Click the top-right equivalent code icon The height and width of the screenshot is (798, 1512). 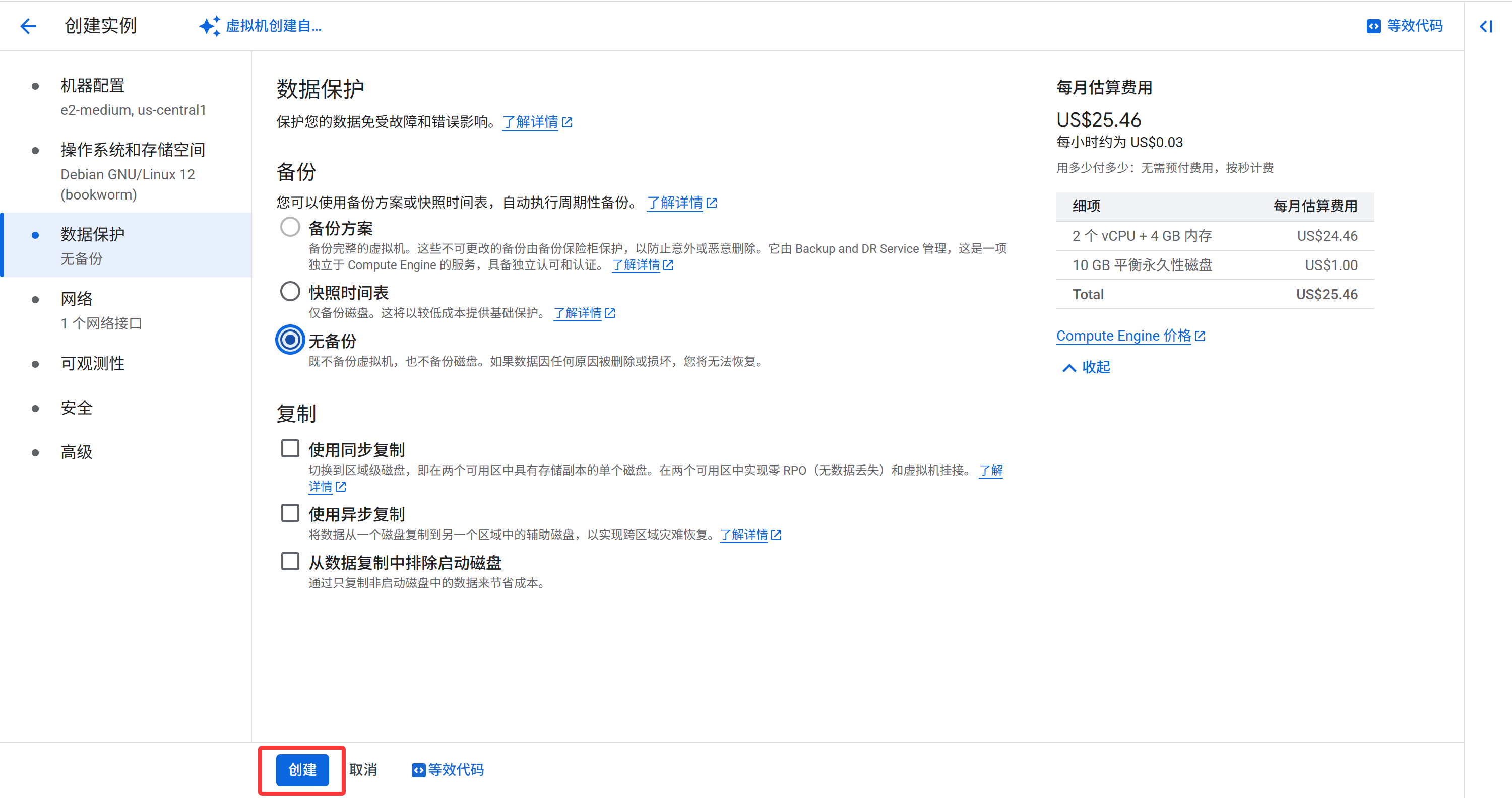(x=1373, y=26)
